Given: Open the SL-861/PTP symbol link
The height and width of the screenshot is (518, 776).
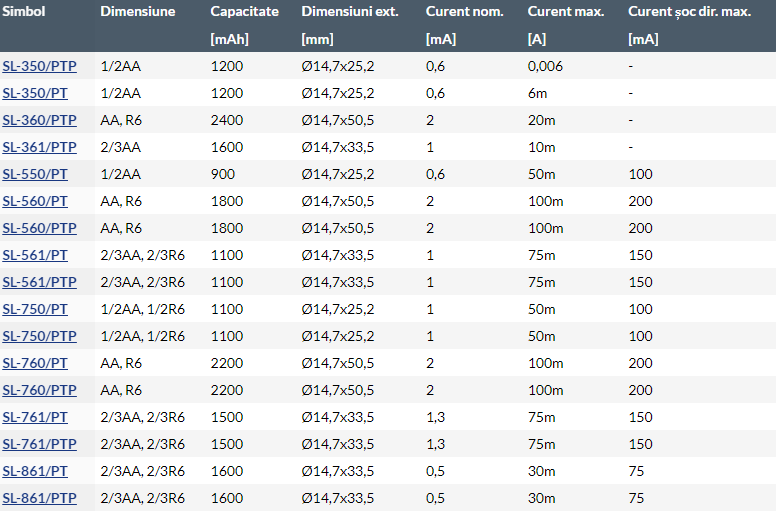Looking at the screenshot, I should click(x=40, y=498).
